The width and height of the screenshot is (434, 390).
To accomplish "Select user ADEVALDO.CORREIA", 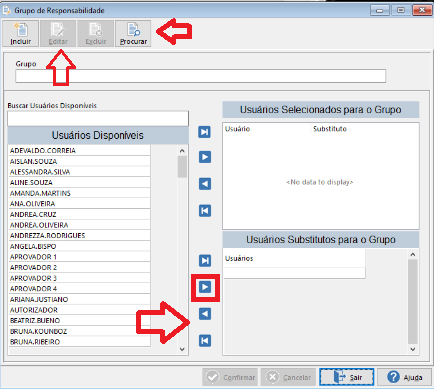I will point(79,150).
